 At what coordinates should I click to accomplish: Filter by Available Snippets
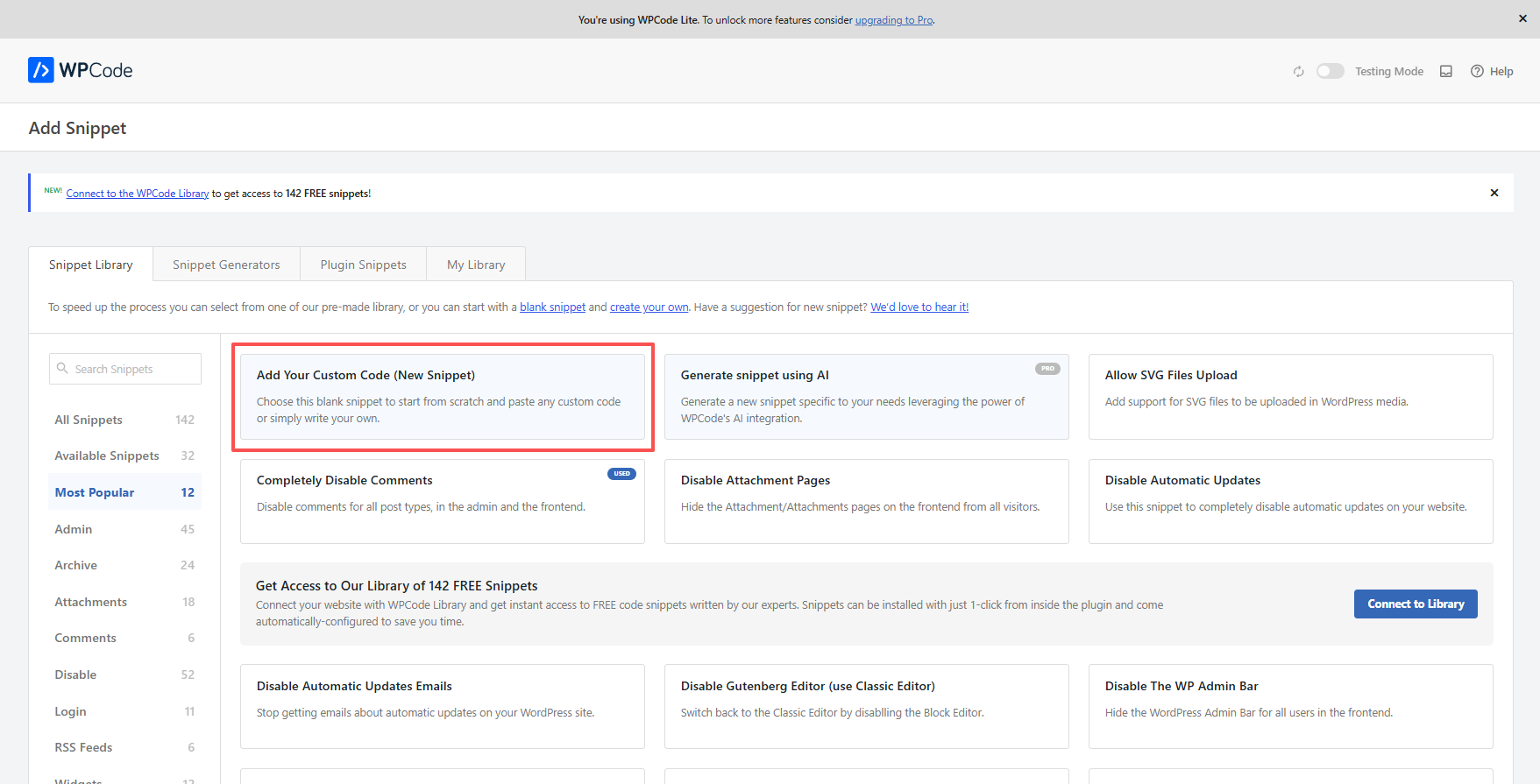[124, 456]
